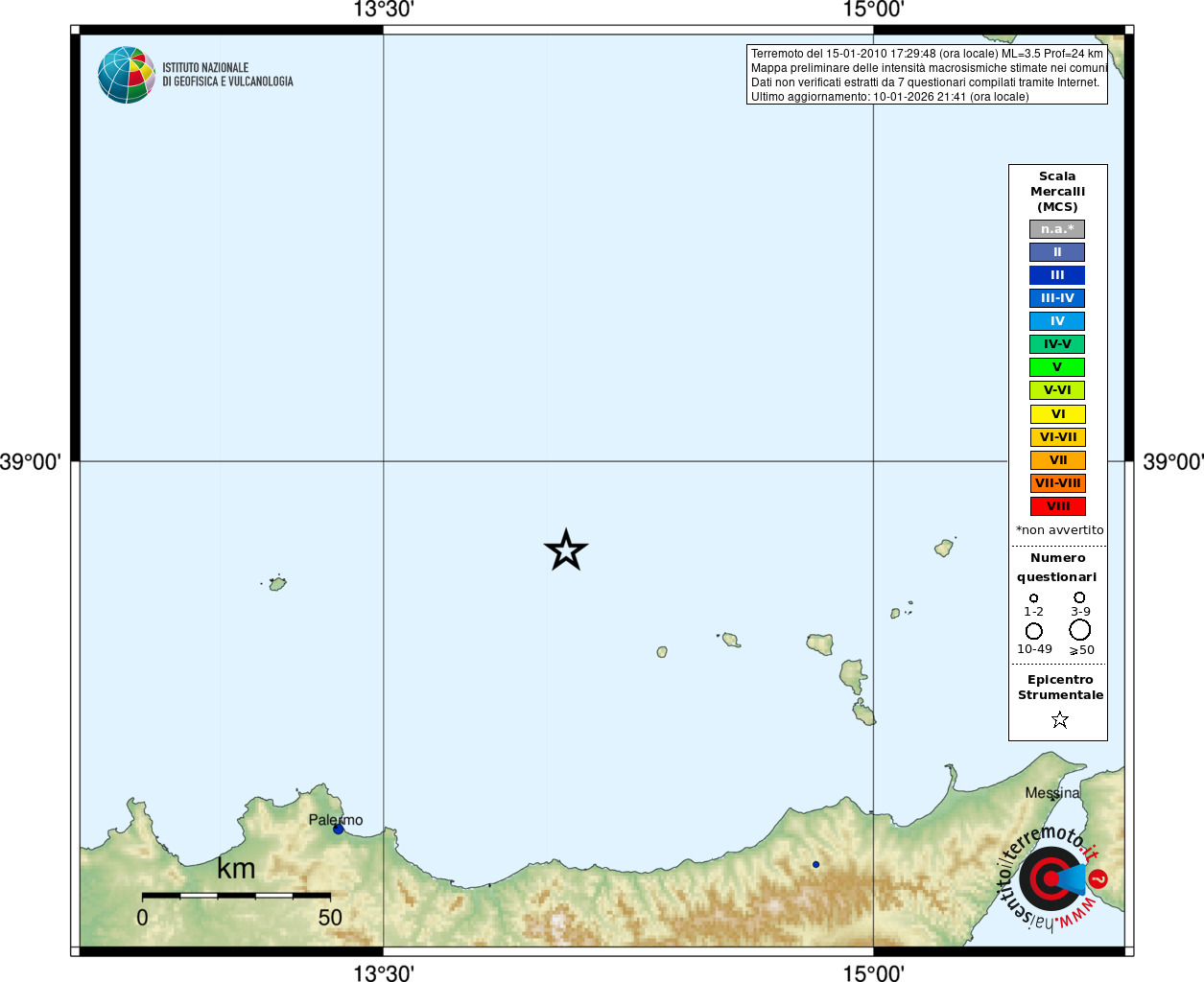Click the top 13°30' longitude label
The image size is (1204, 982).
point(384,10)
